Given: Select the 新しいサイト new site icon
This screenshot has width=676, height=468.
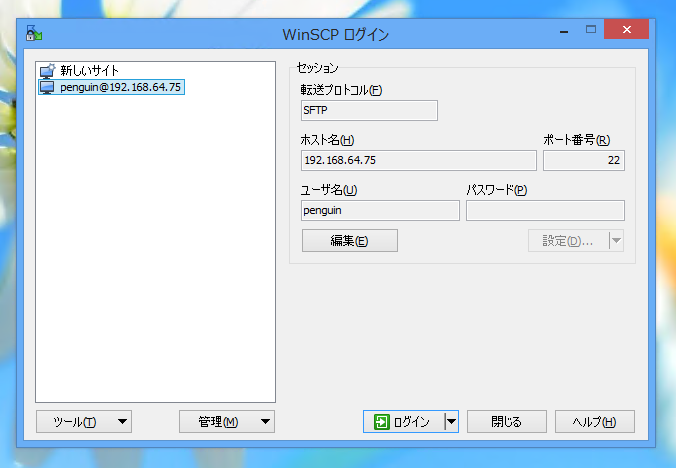Looking at the screenshot, I should (47, 71).
